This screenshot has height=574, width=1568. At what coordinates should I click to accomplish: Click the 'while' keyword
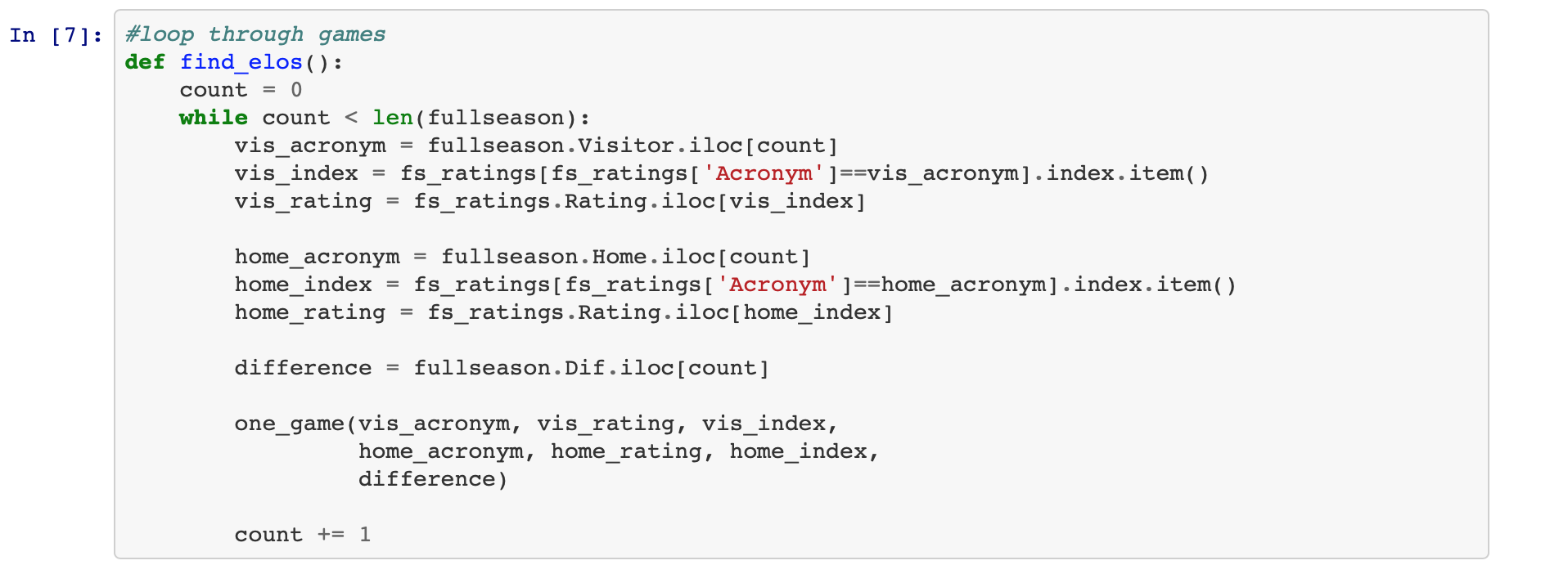pos(213,118)
